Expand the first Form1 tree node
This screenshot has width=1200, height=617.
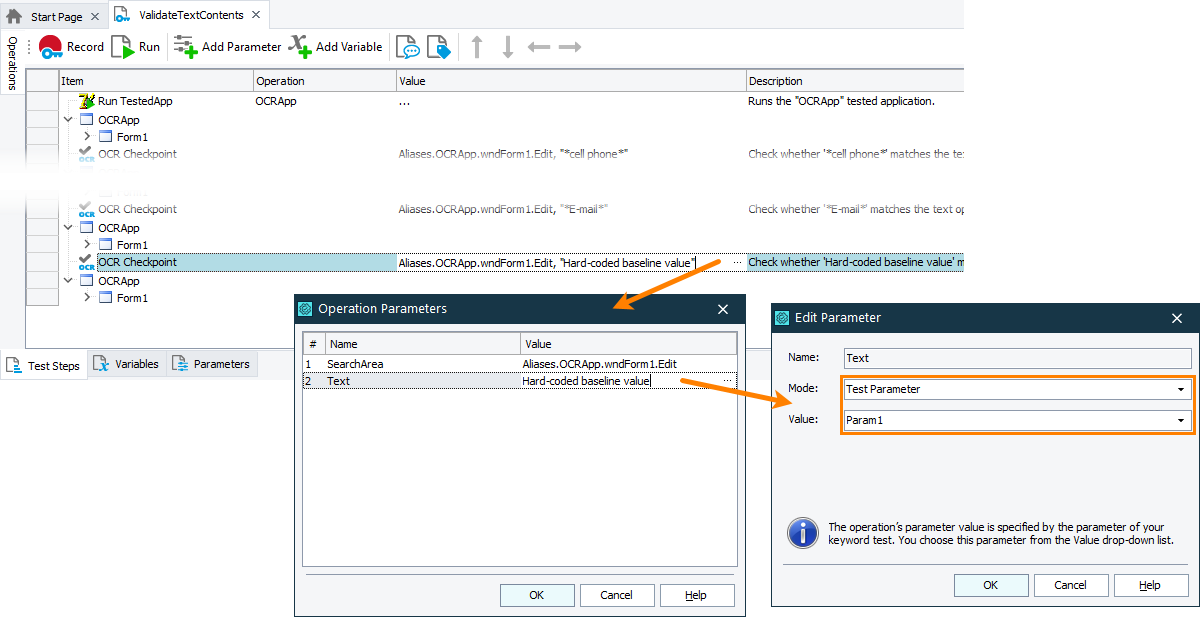pyautogui.click(x=86, y=136)
